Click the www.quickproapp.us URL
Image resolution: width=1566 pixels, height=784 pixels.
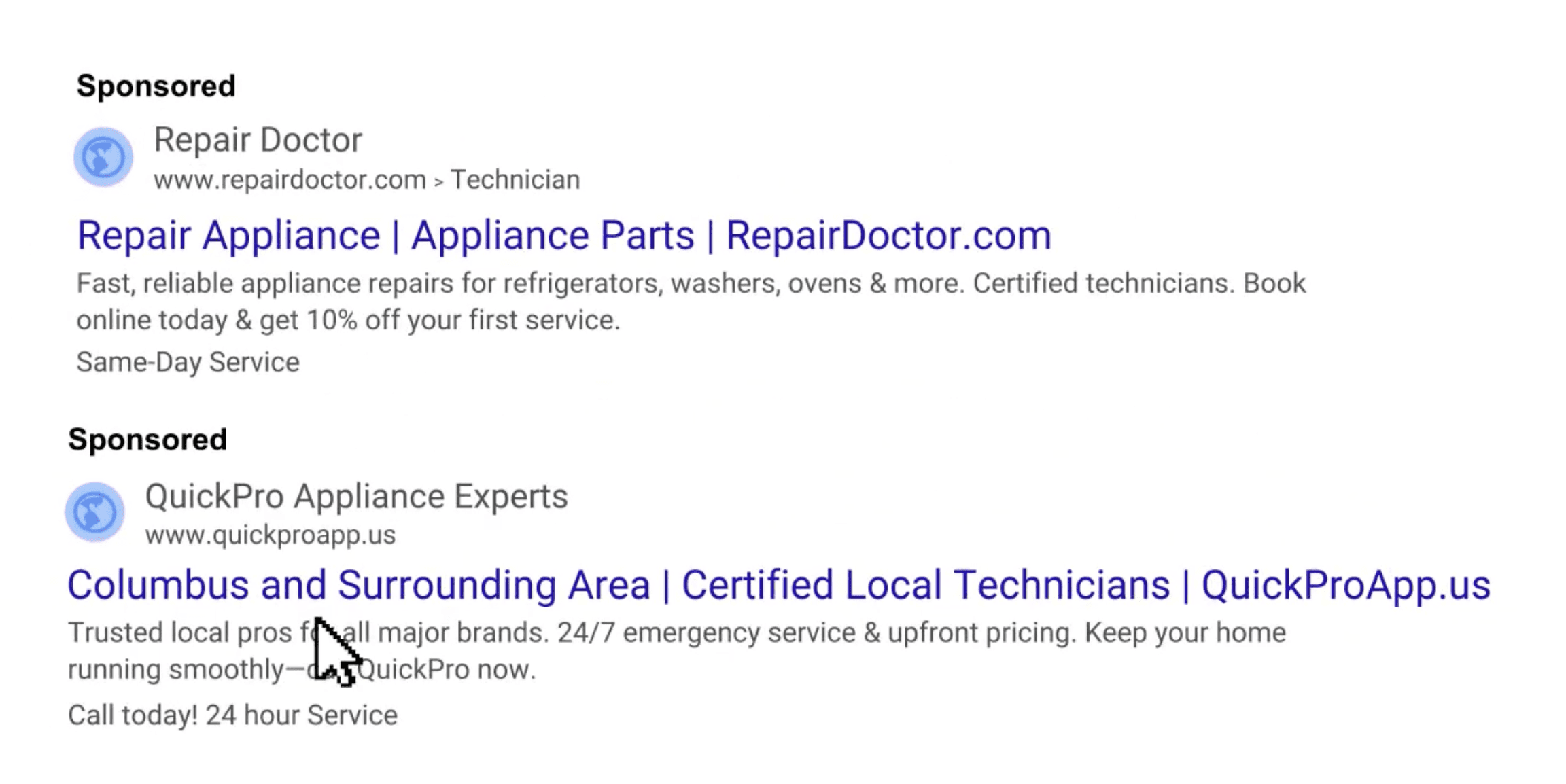[270, 535]
